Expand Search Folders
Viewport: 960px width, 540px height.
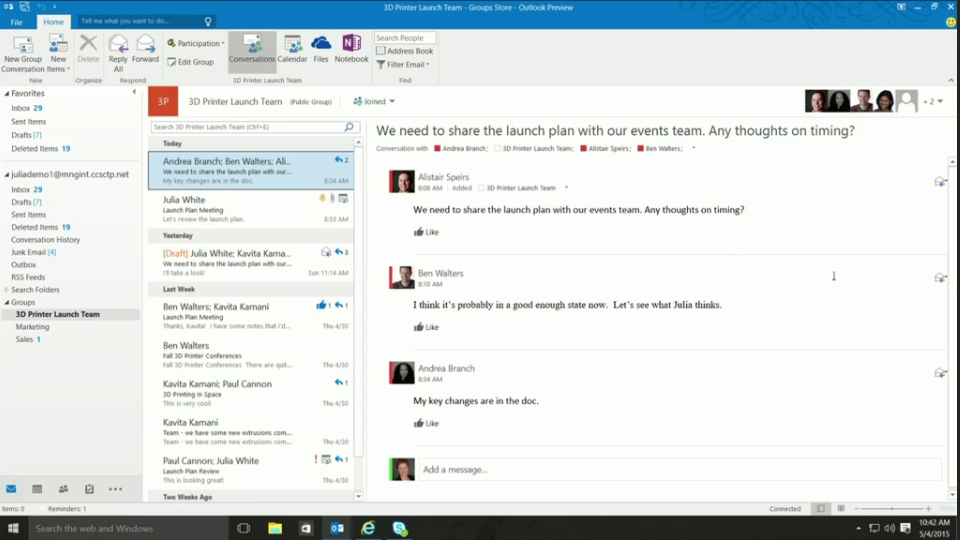(x=7, y=290)
